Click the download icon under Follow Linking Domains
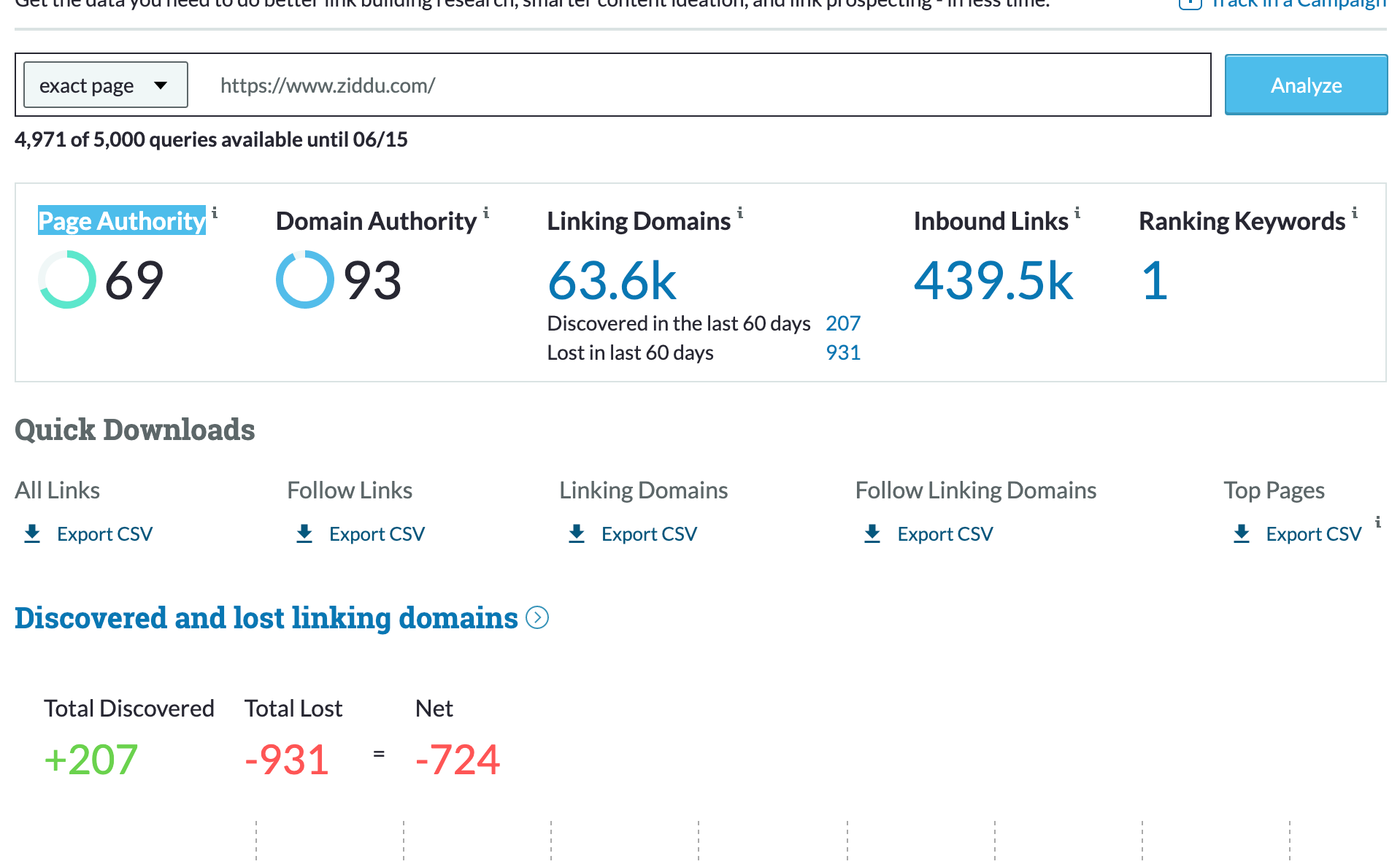 point(872,533)
